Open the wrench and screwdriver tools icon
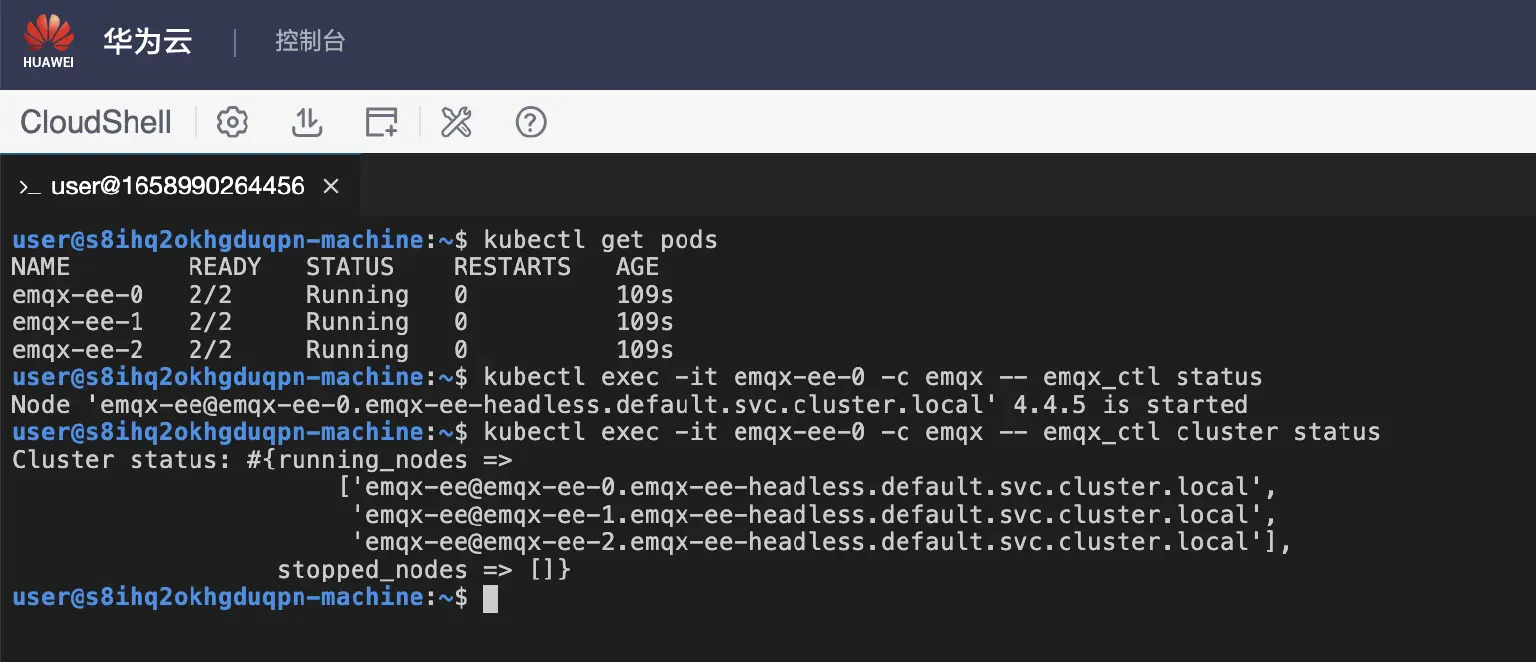The image size is (1536, 662). [x=456, y=123]
